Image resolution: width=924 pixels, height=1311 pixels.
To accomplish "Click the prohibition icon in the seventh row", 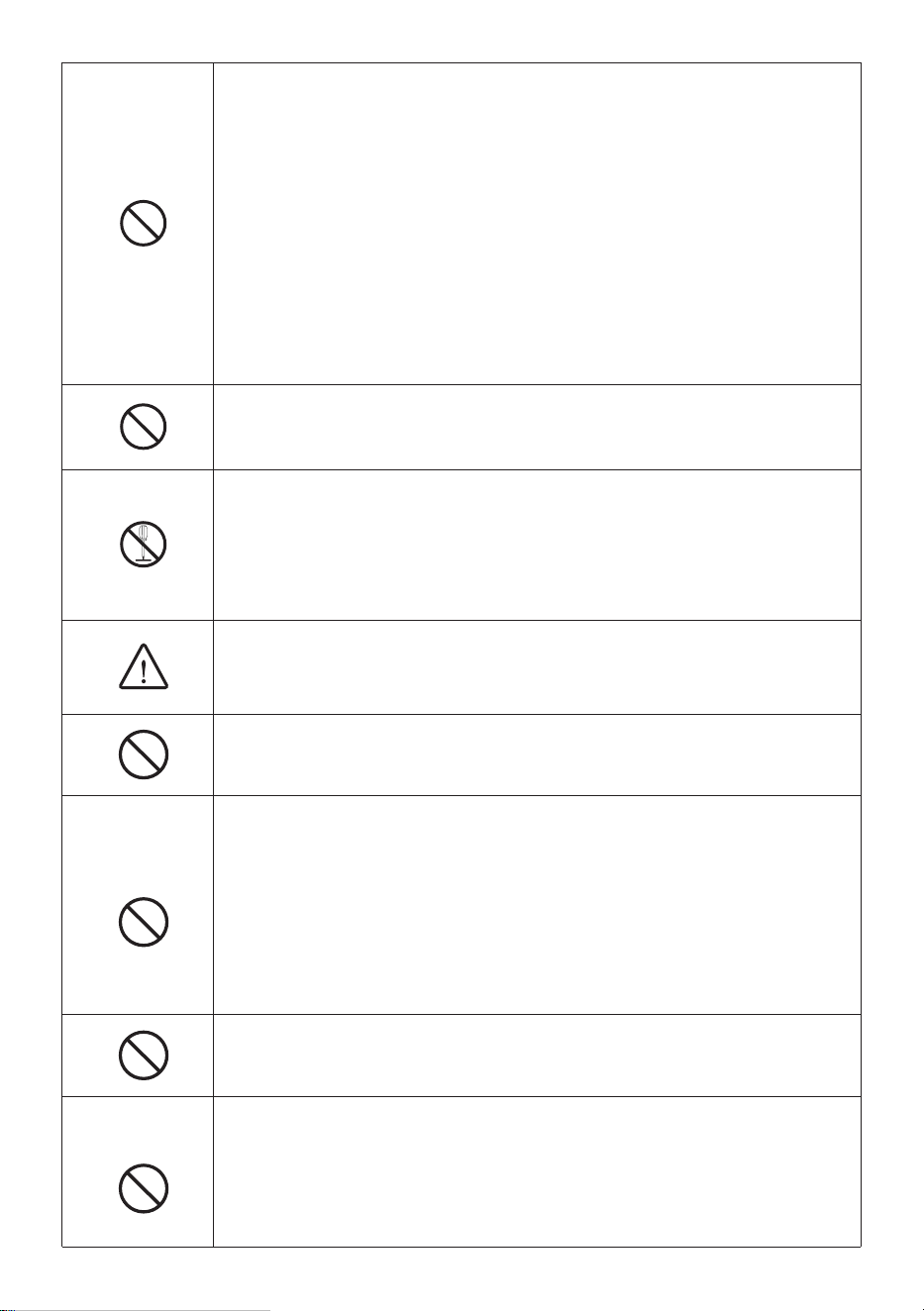I will tap(143, 1055).
